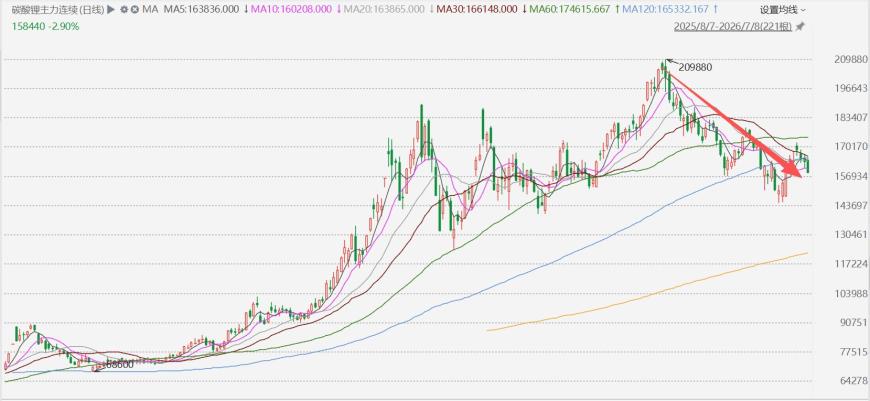
Task: Remove the MA indicator with the X icon
Action: pos(134,9)
